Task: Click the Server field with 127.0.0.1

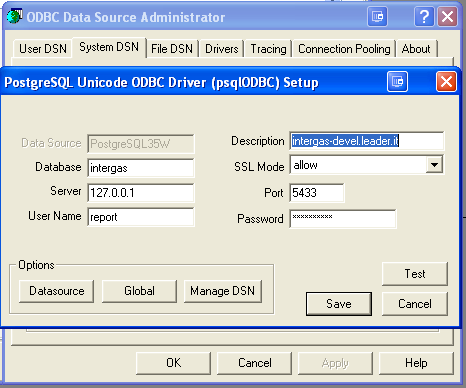Action: (x=141, y=192)
